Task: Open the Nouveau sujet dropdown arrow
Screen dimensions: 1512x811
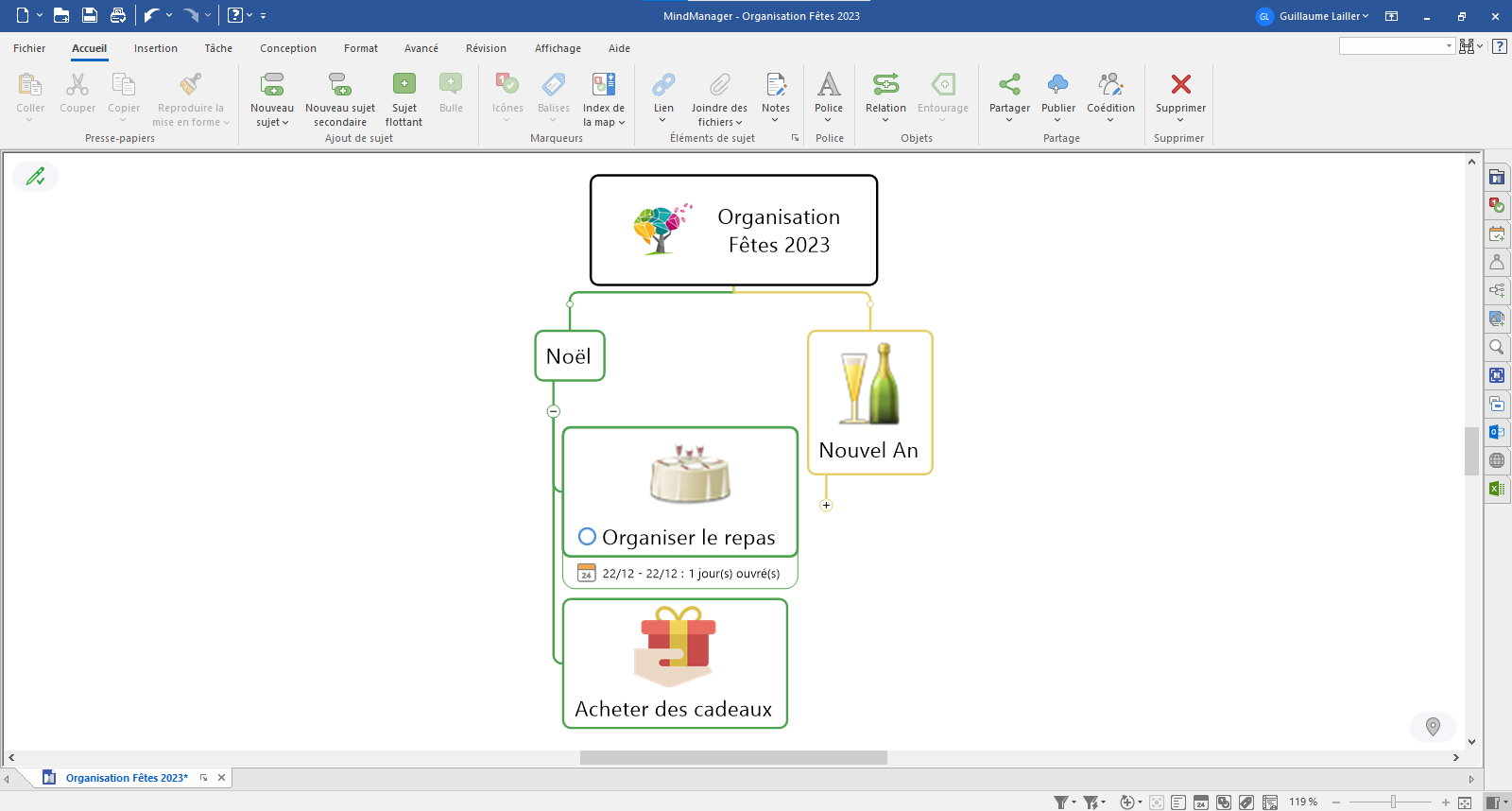Action: click(285, 123)
